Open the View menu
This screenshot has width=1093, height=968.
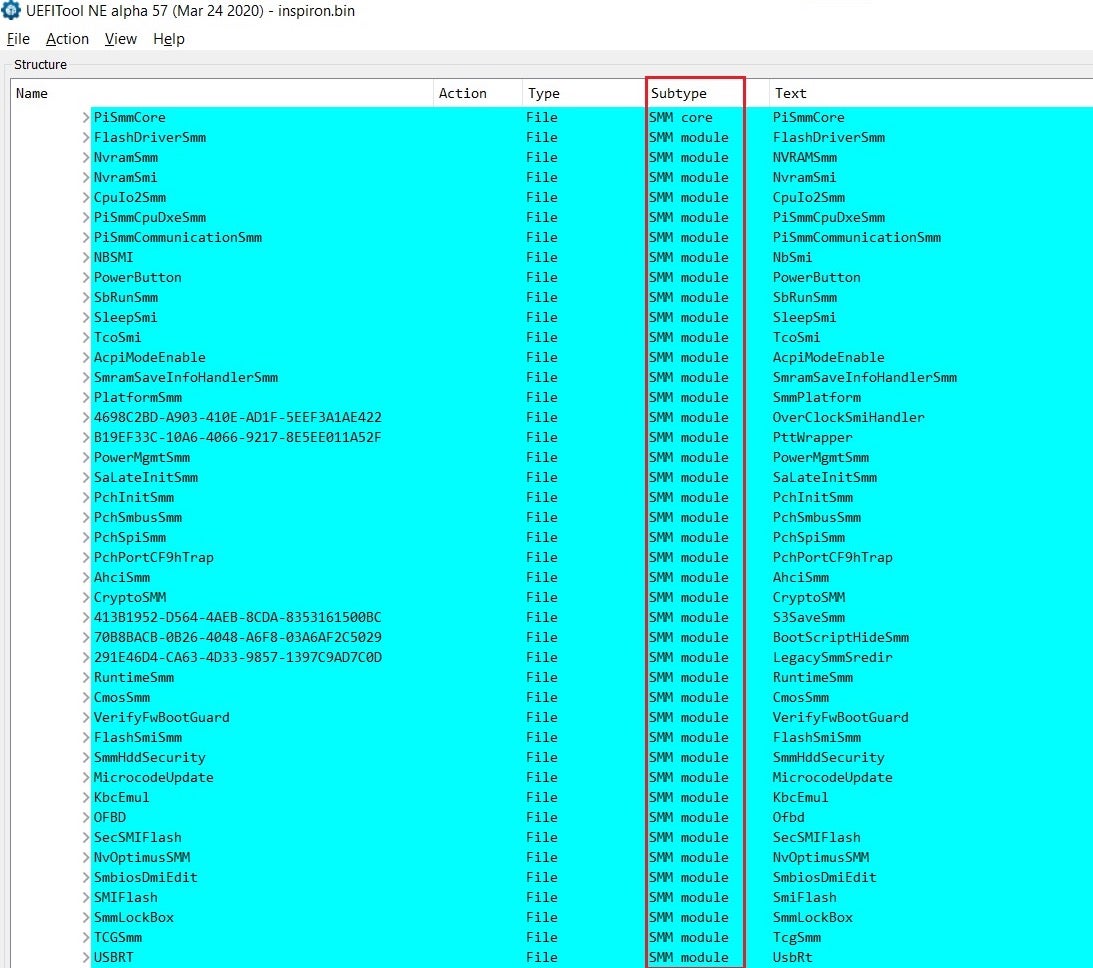tap(120, 39)
